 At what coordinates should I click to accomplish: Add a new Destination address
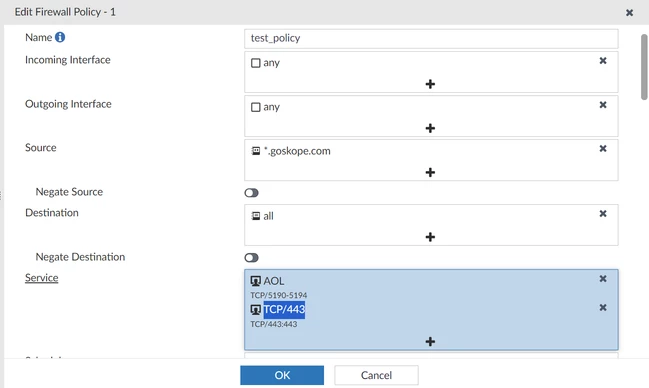(430, 237)
